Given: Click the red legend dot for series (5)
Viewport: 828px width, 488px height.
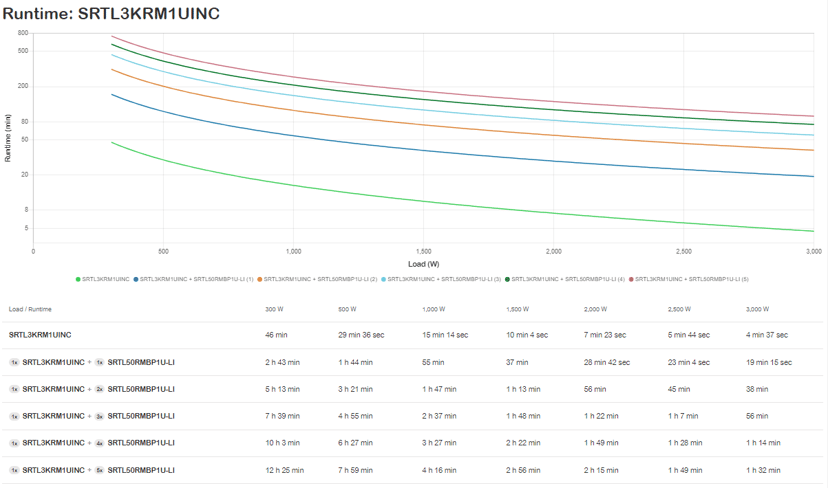Looking at the screenshot, I should [631, 279].
